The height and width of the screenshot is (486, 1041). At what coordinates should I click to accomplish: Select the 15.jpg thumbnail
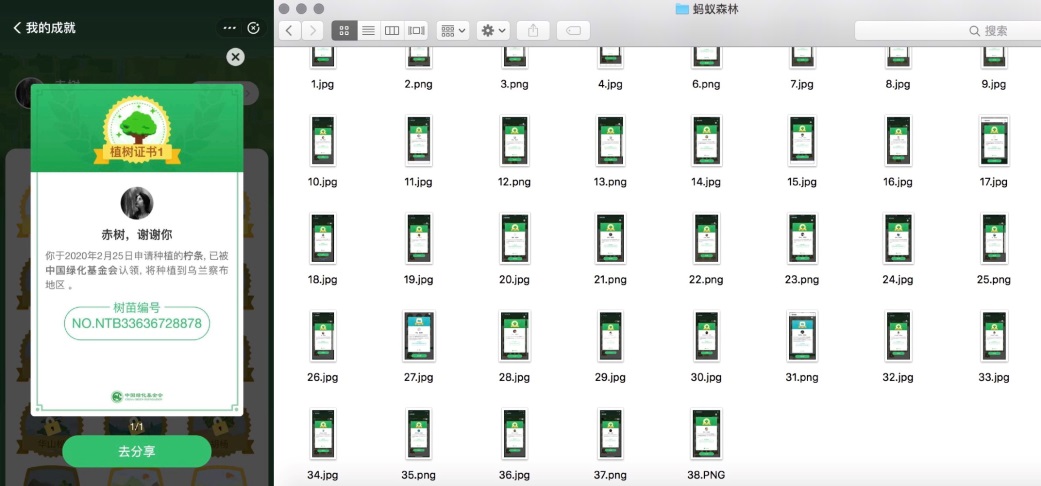tap(802, 141)
